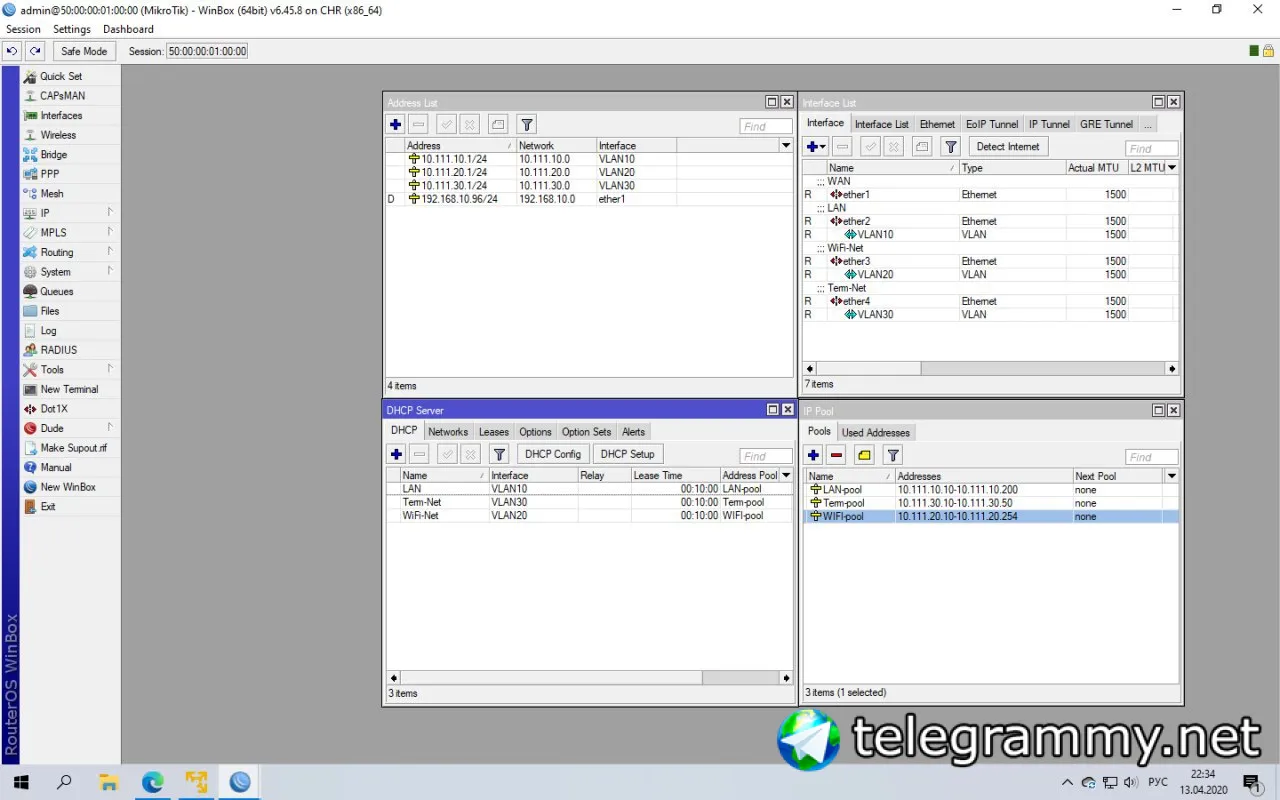Image resolution: width=1280 pixels, height=800 pixels.
Task: Open Mesh menu entry
Action: click(x=52, y=193)
